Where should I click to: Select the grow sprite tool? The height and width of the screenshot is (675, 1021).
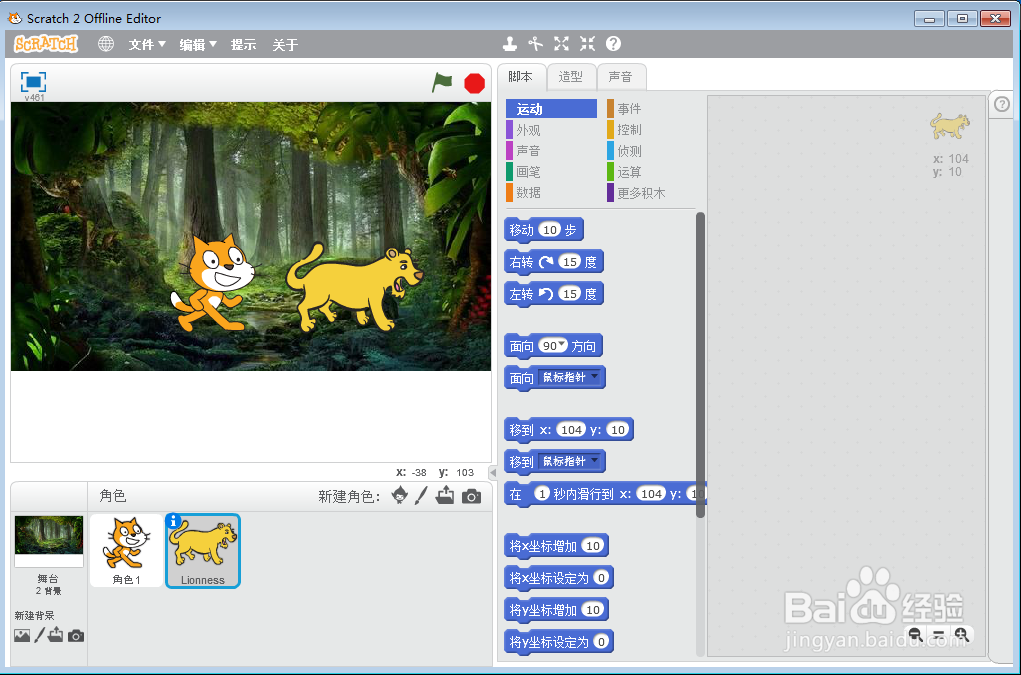point(561,44)
